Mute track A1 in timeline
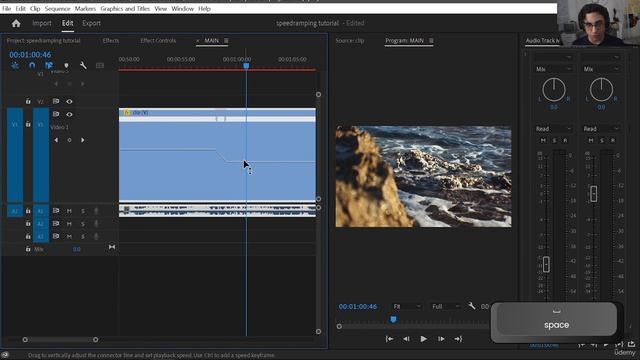The image size is (640, 360). click(x=69, y=211)
